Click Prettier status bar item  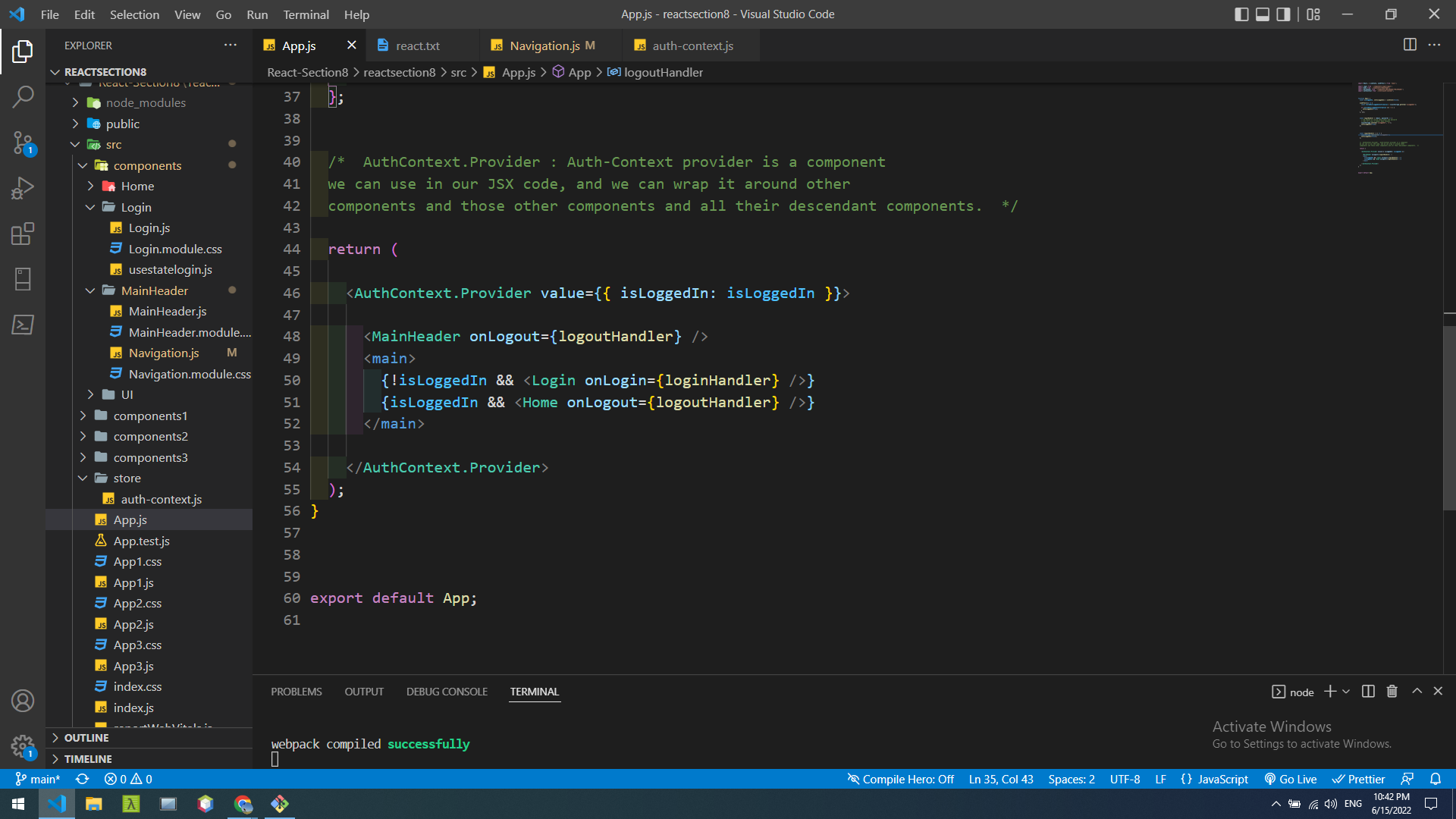pos(1359,779)
